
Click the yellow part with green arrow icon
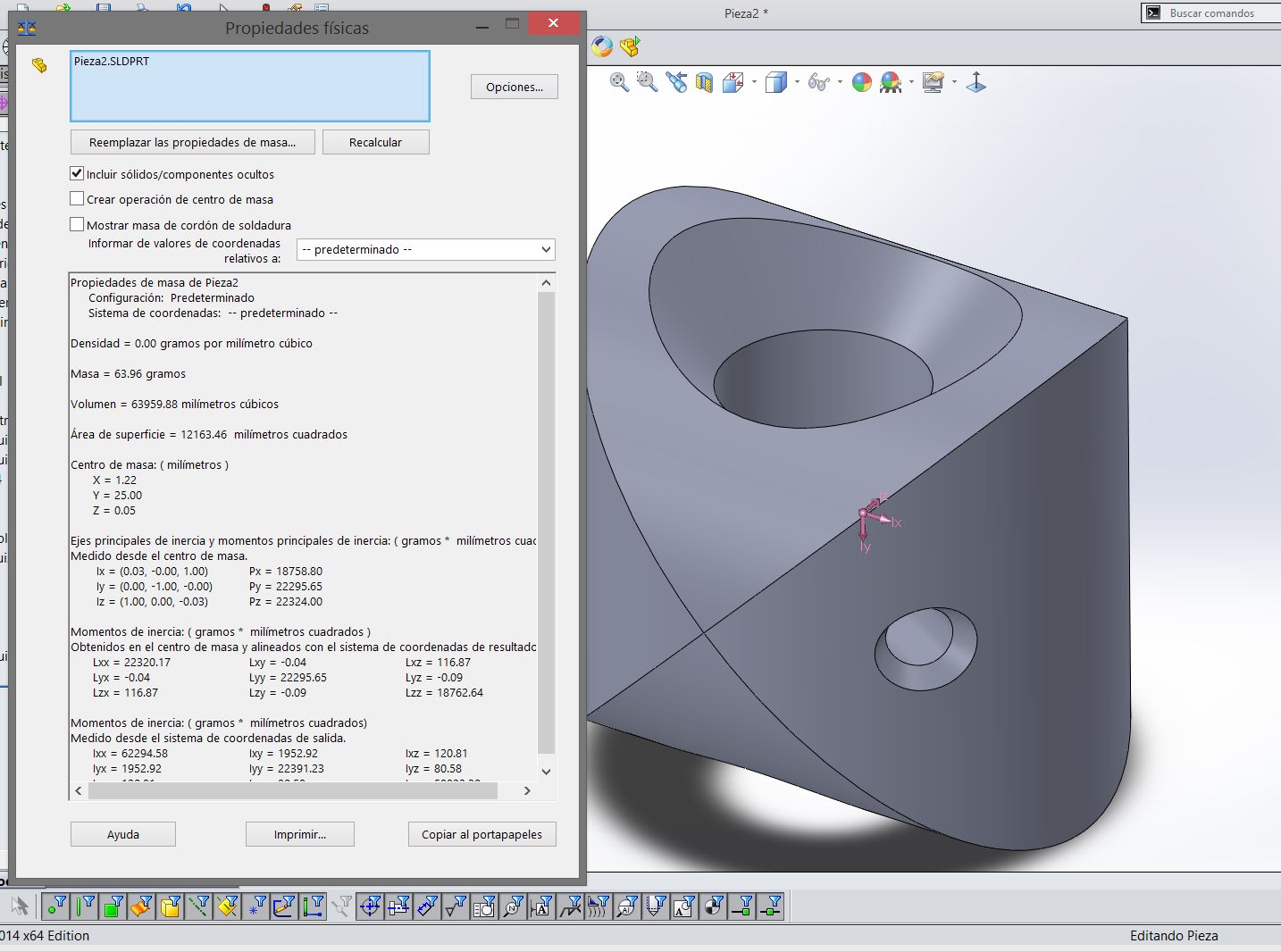coord(631,46)
